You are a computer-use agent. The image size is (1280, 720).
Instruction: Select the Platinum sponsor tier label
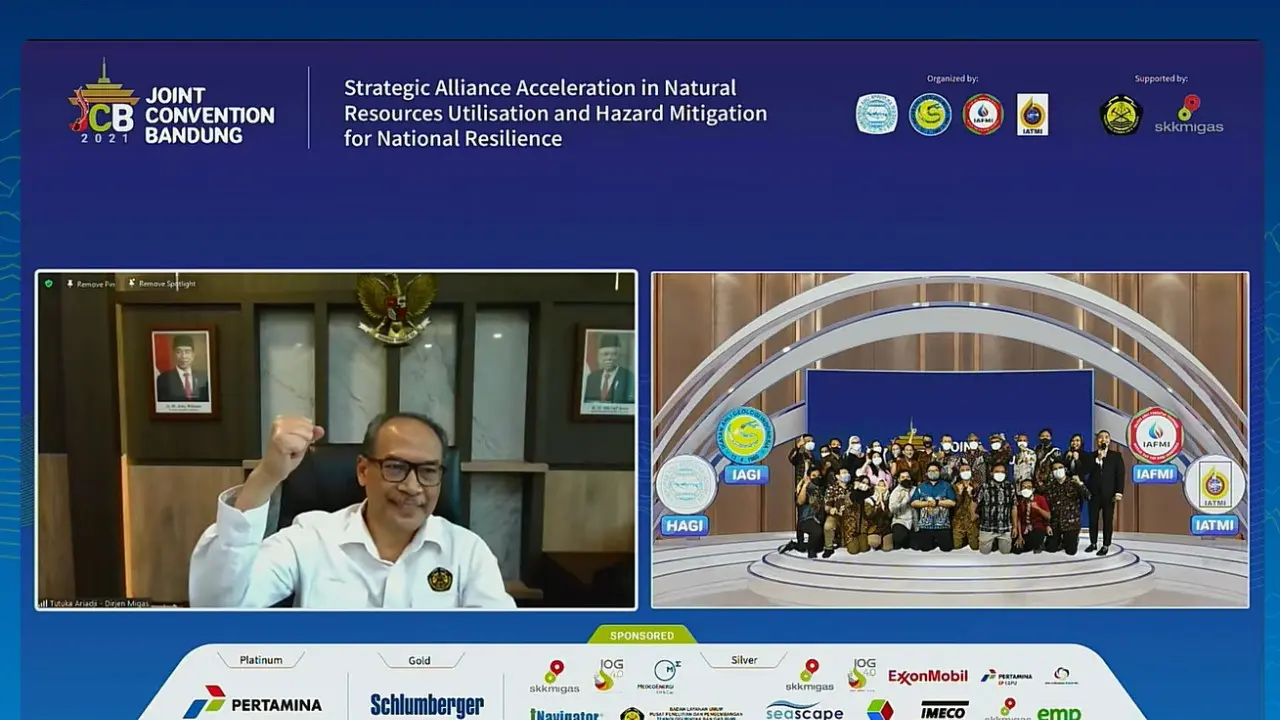[x=261, y=660]
